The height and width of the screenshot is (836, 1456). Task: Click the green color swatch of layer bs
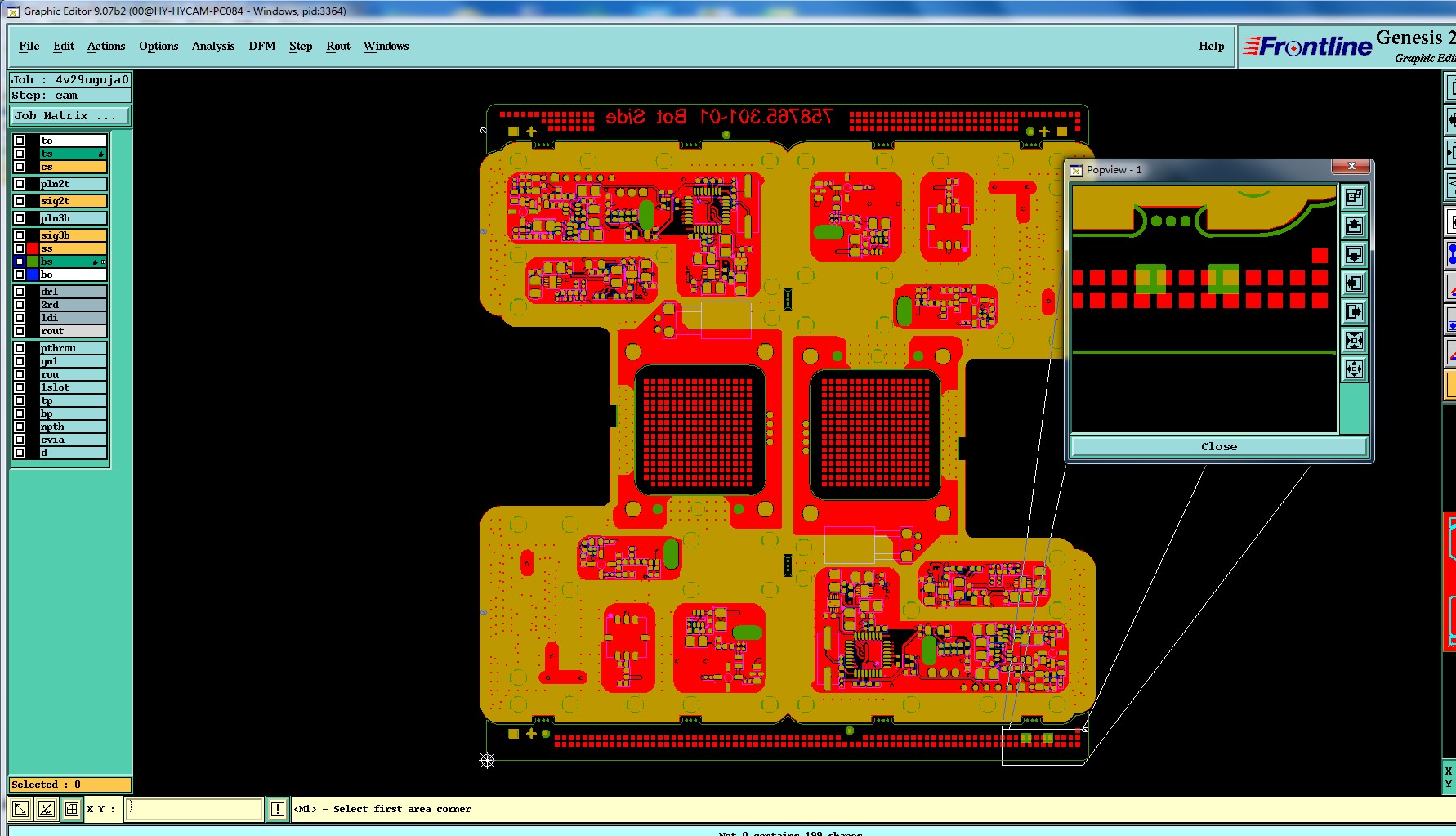click(33, 262)
